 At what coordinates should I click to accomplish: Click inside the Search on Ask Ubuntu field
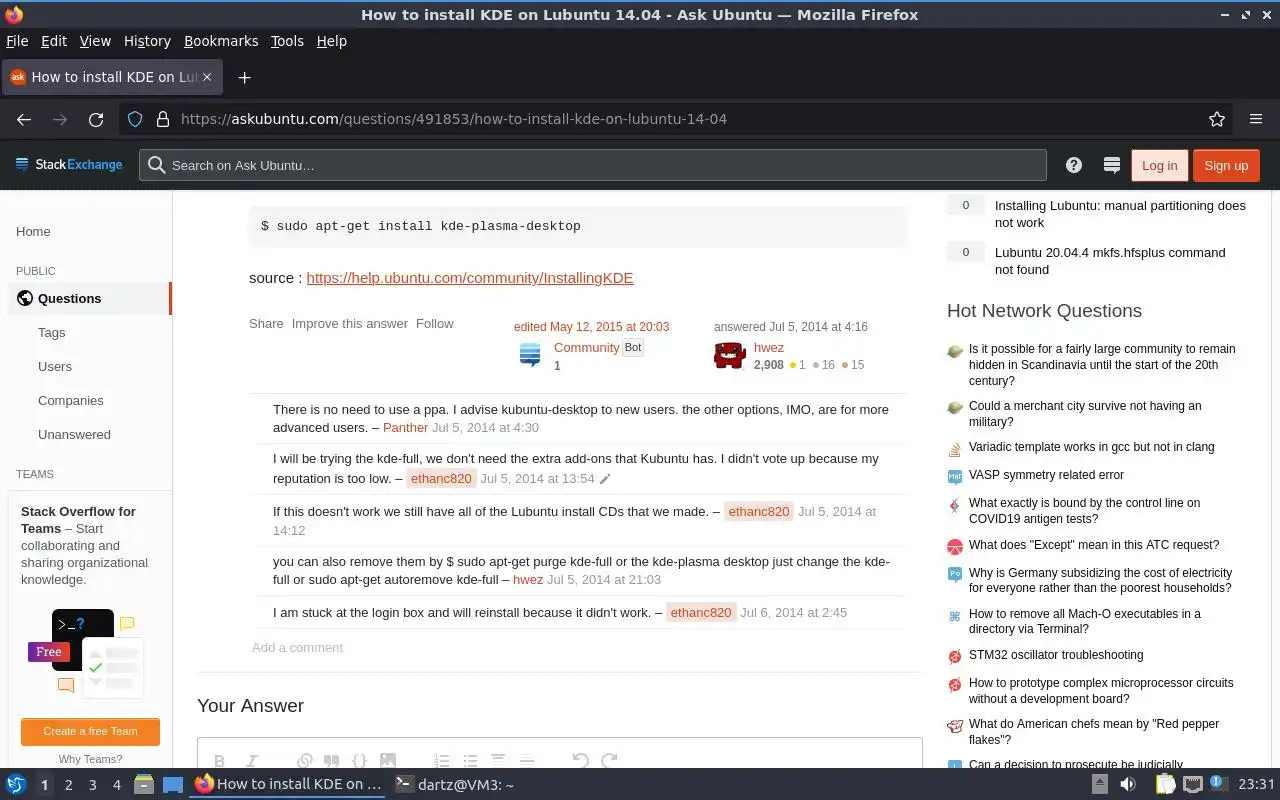tap(593, 165)
